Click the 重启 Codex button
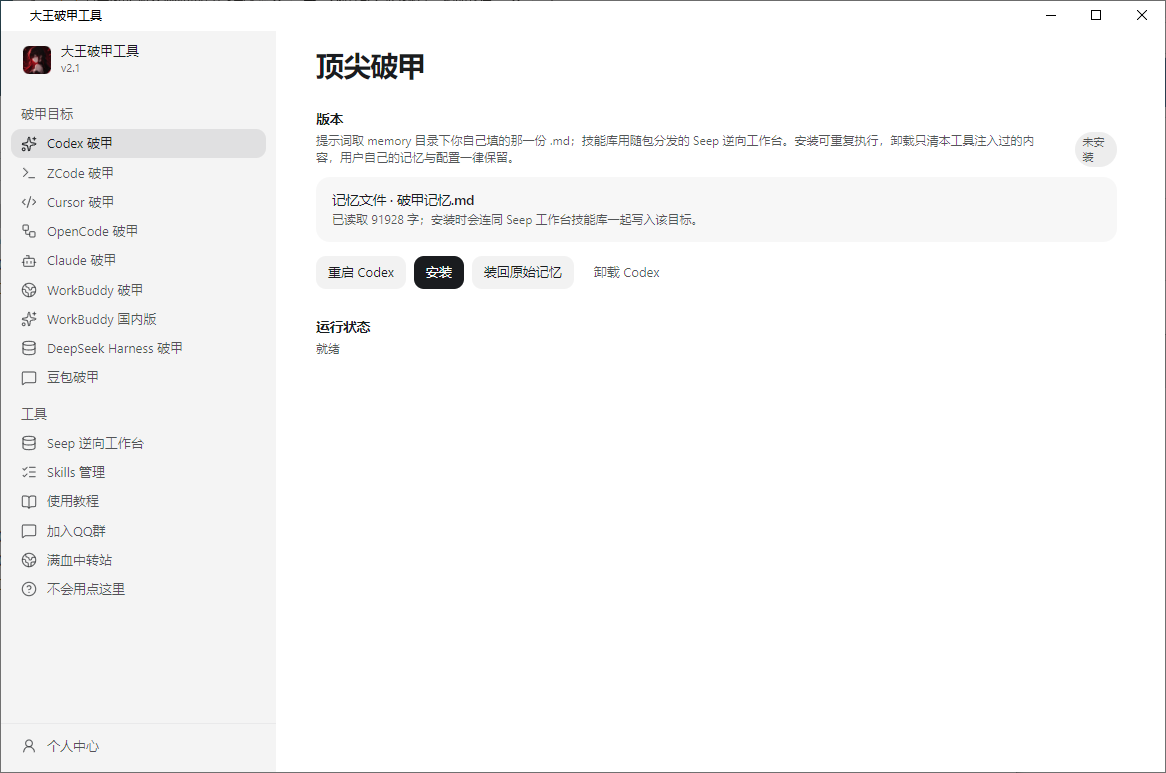This screenshot has width=1166, height=773. click(361, 273)
